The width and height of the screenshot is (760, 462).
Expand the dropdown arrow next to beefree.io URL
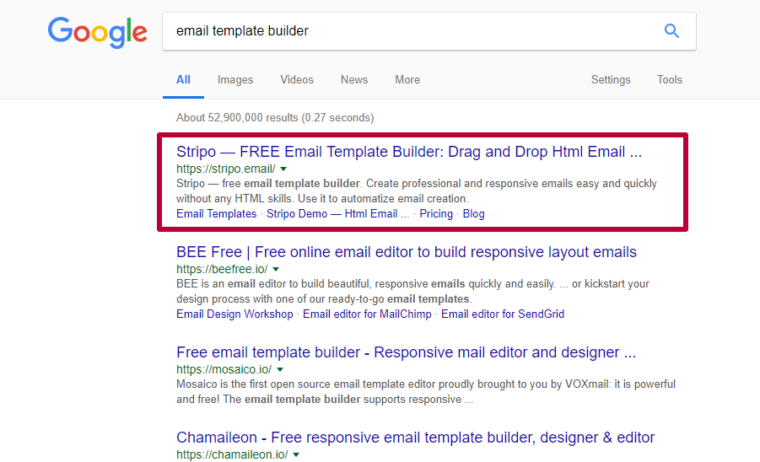click(x=276, y=270)
